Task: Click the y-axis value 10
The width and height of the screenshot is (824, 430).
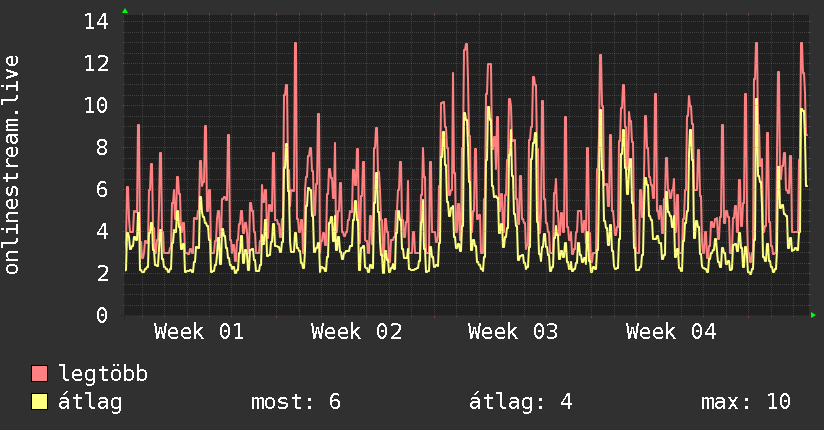Action: [96, 106]
